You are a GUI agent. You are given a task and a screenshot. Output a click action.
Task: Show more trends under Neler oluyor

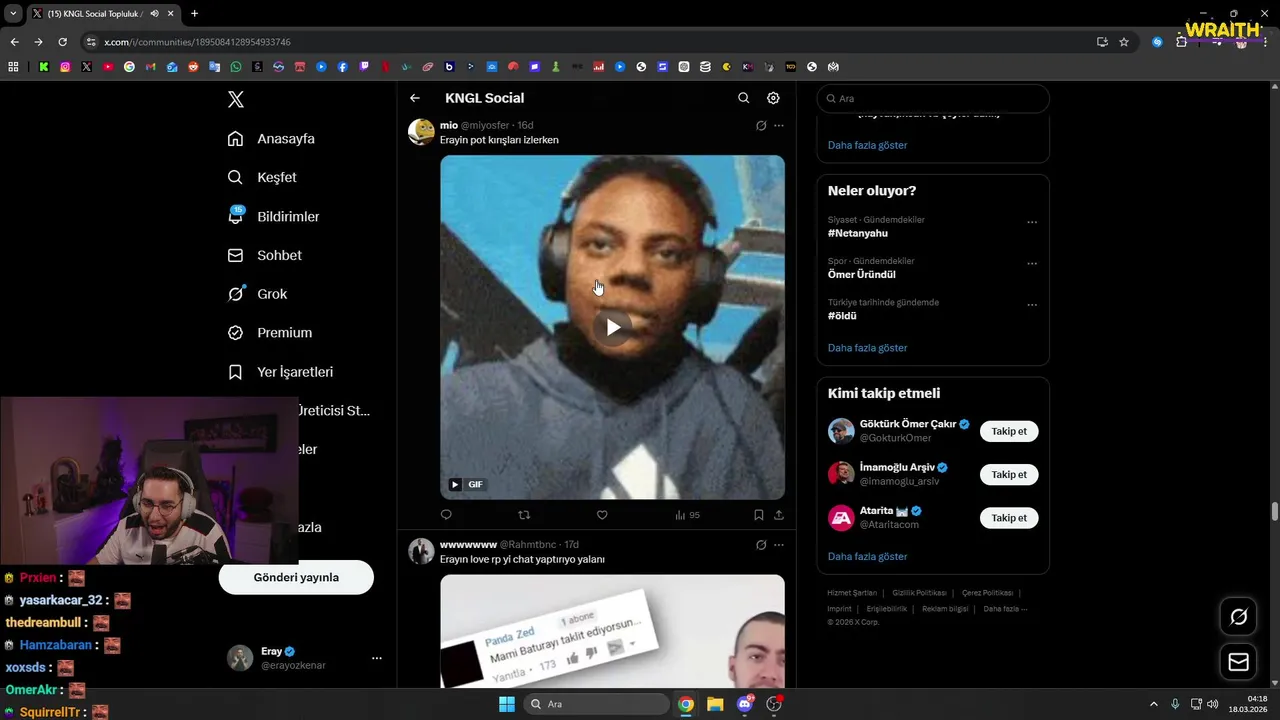867,348
